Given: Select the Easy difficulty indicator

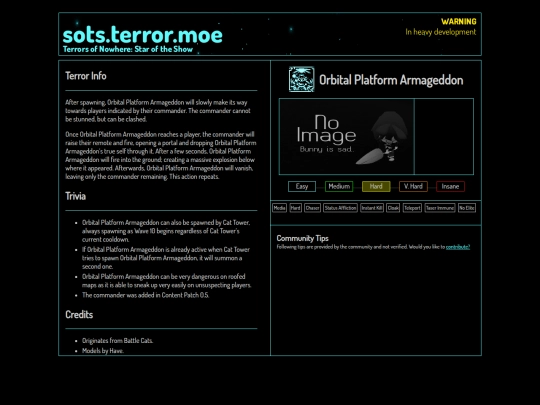Looking at the screenshot, I should point(302,186).
